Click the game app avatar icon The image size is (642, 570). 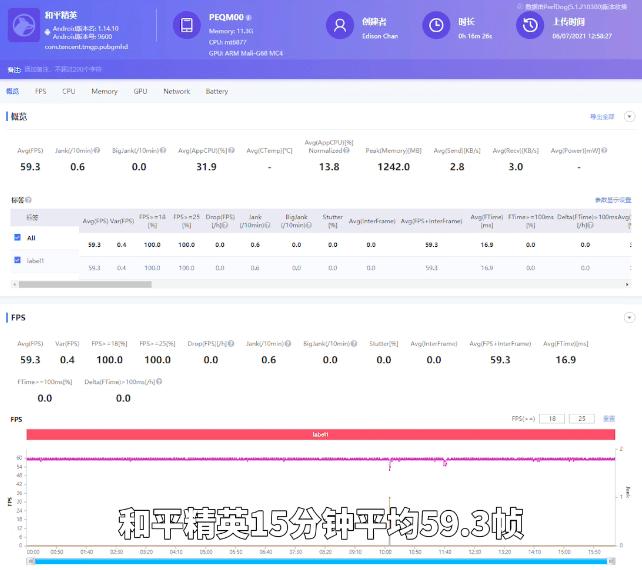[x=24, y=25]
